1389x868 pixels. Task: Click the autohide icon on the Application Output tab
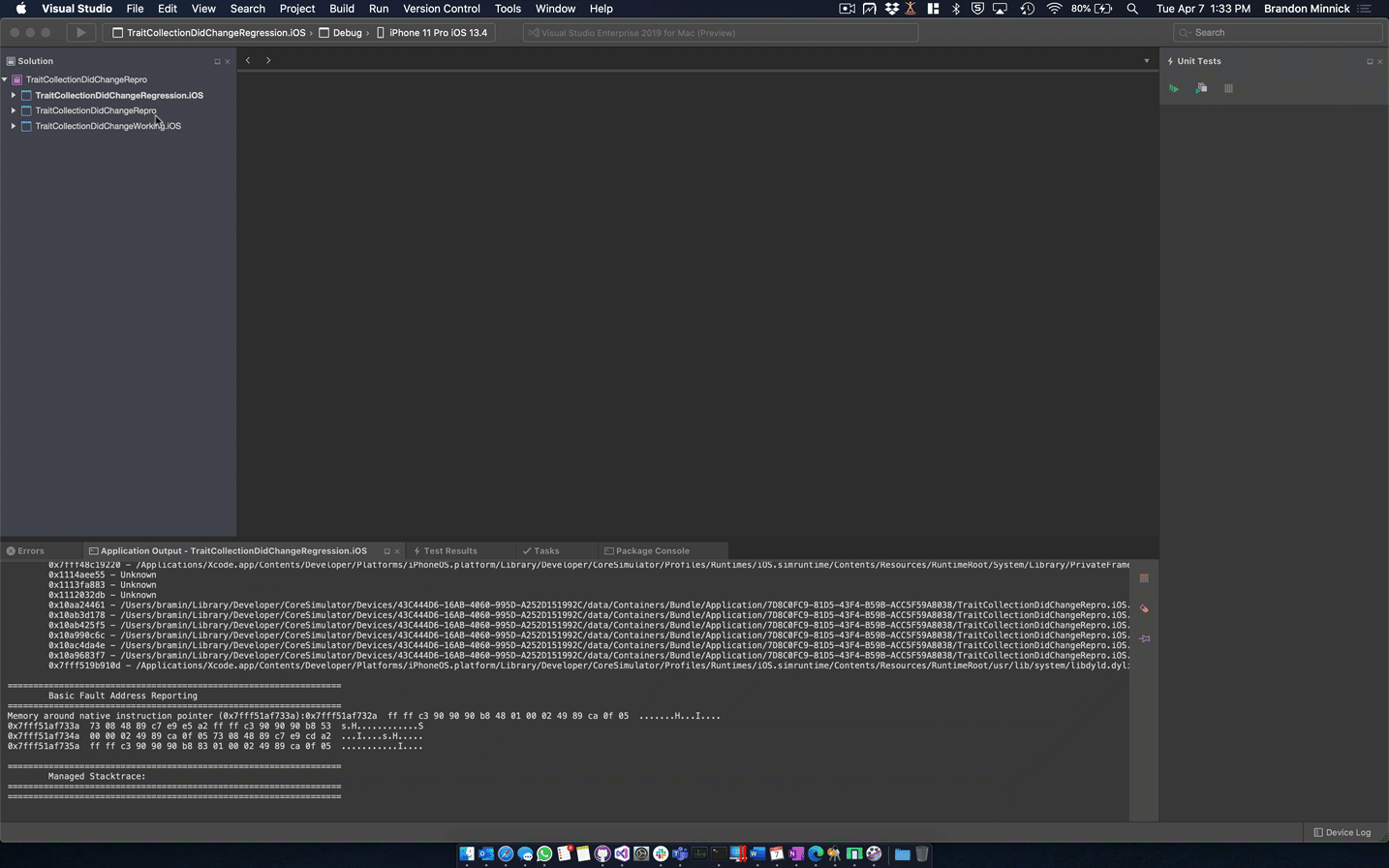(386, 551)
